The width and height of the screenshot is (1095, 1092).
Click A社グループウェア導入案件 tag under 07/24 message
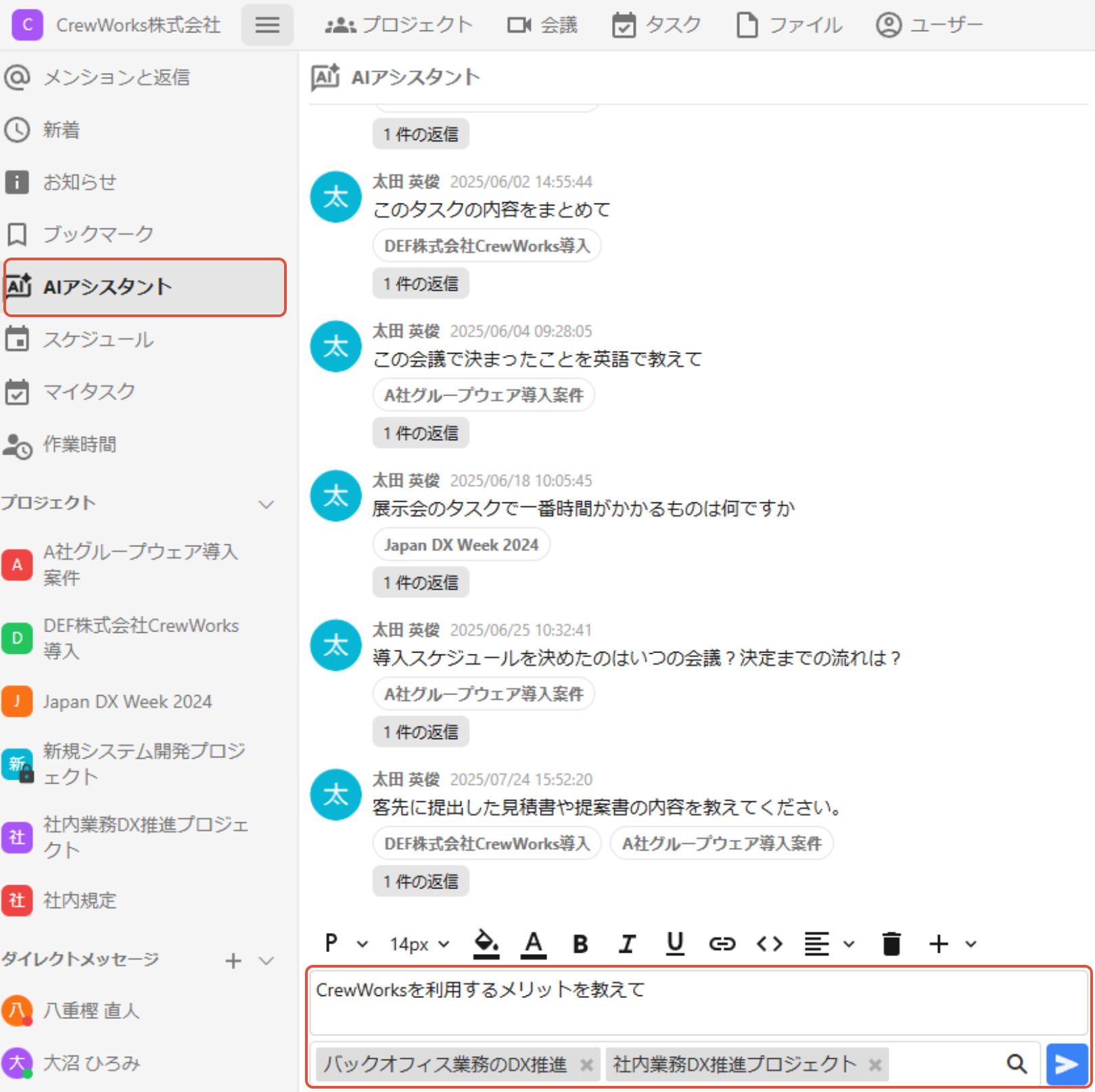pos(722,843)
